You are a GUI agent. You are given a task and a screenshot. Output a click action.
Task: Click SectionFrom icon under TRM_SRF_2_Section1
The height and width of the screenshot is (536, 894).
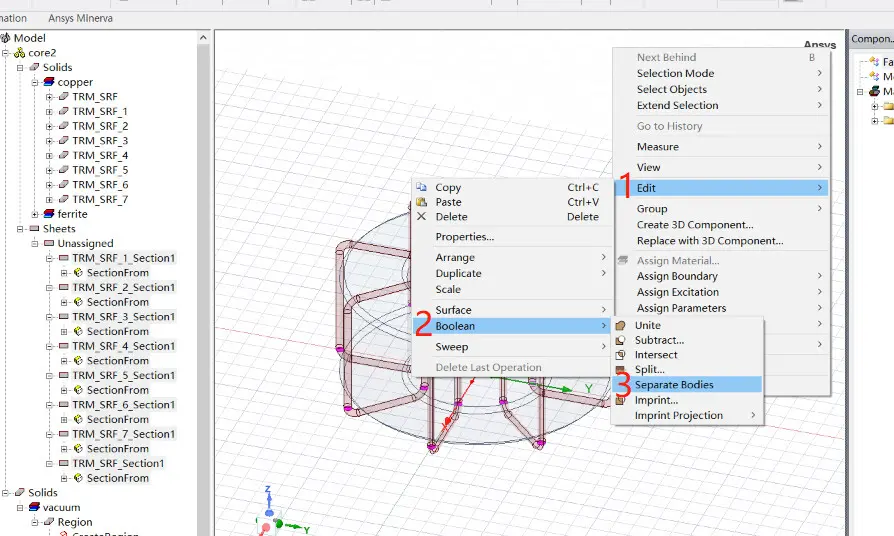click(x=79, y=302)
